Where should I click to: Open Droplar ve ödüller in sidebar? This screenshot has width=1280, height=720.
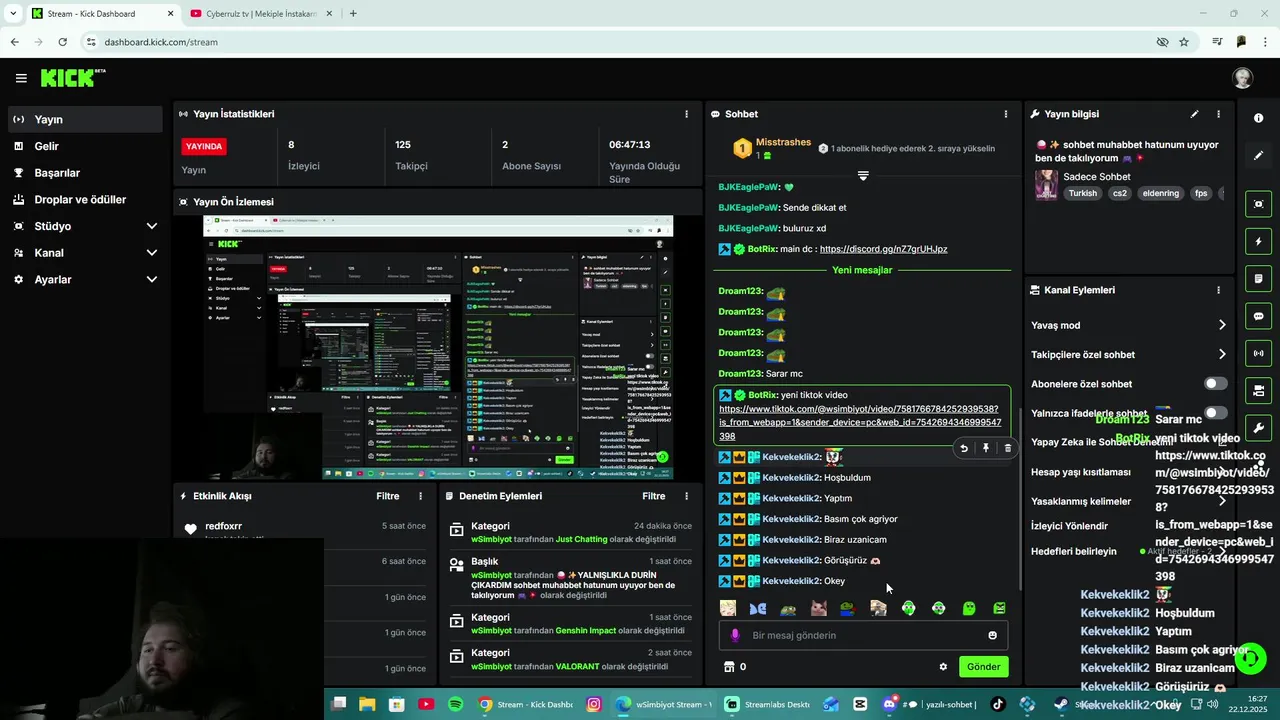81,200
